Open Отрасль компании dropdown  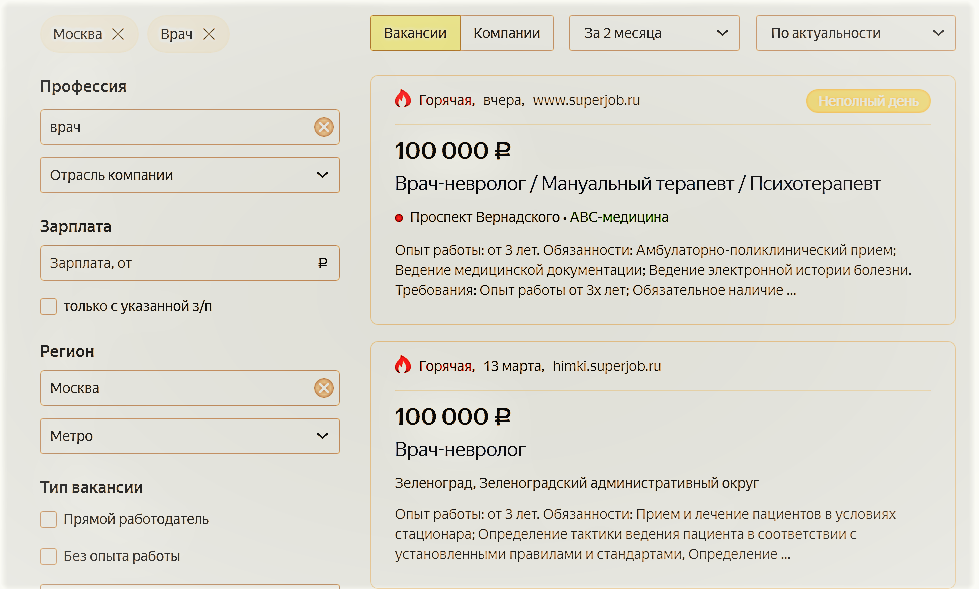pyautogui.click(x=190, y=176)
